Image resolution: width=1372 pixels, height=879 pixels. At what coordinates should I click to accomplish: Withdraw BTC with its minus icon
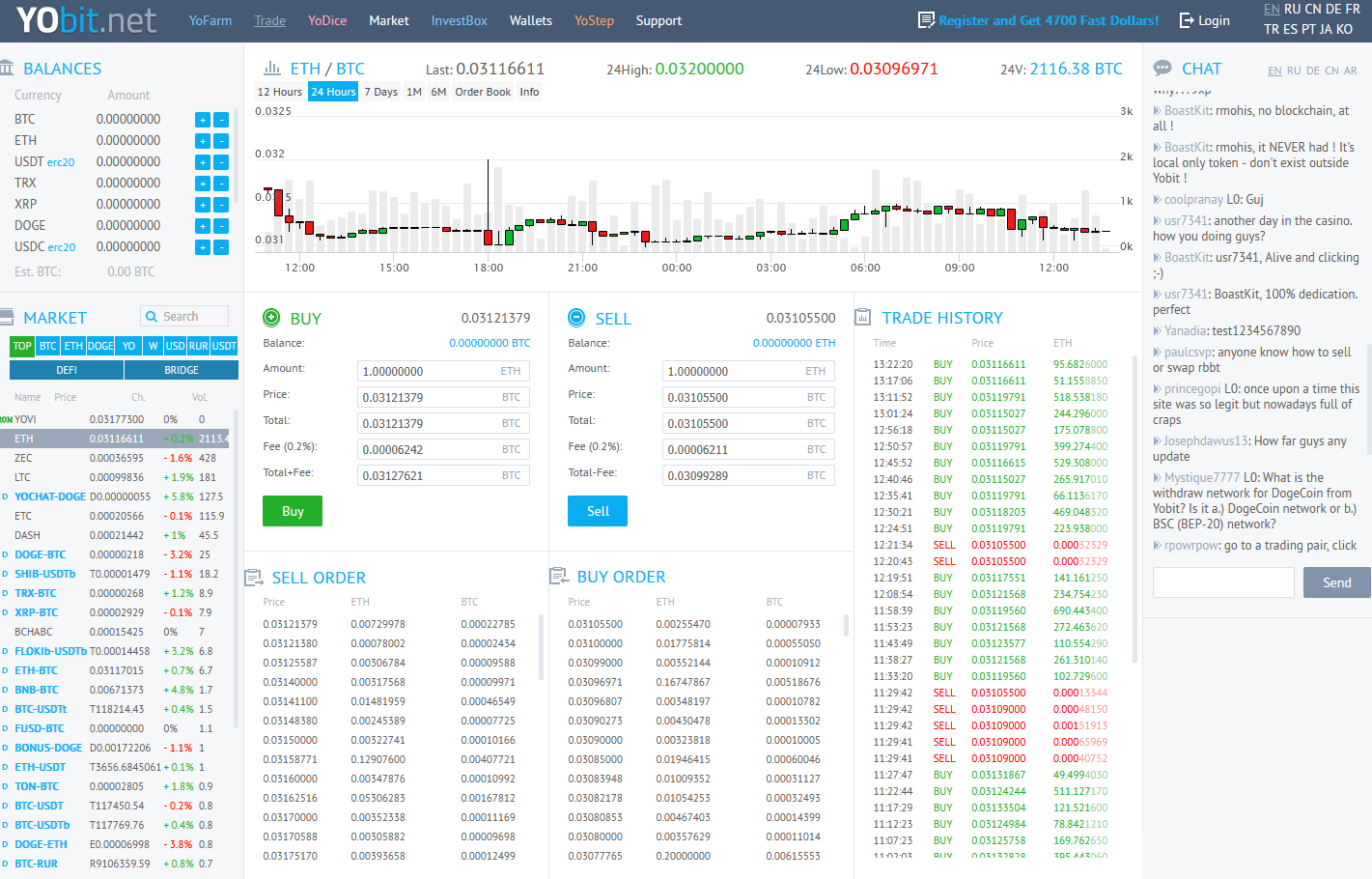[x=221, y=120]
